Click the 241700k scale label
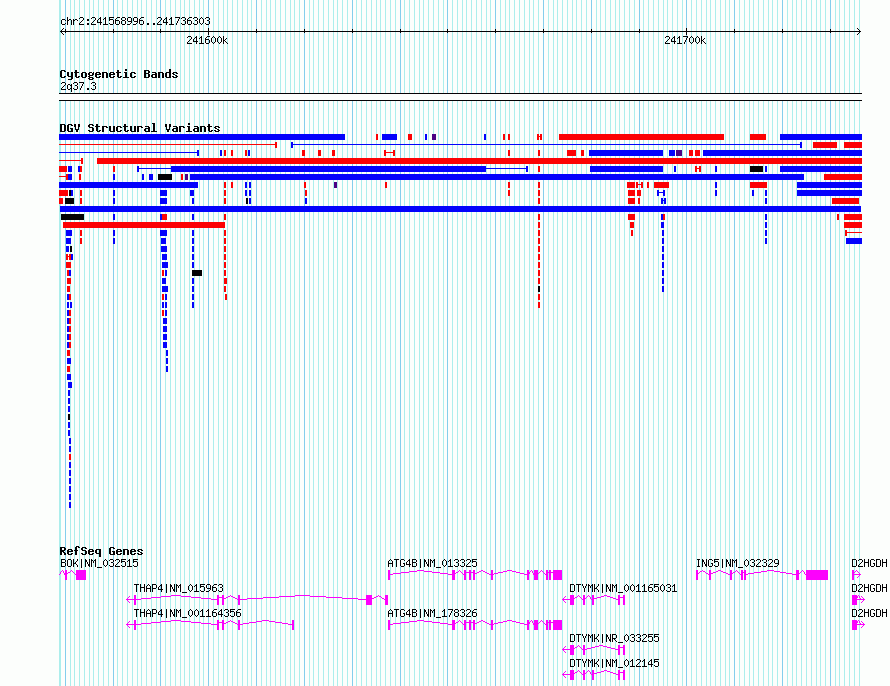Image resolution: width=890 pixels, height=686 pixels. point(685,40)
